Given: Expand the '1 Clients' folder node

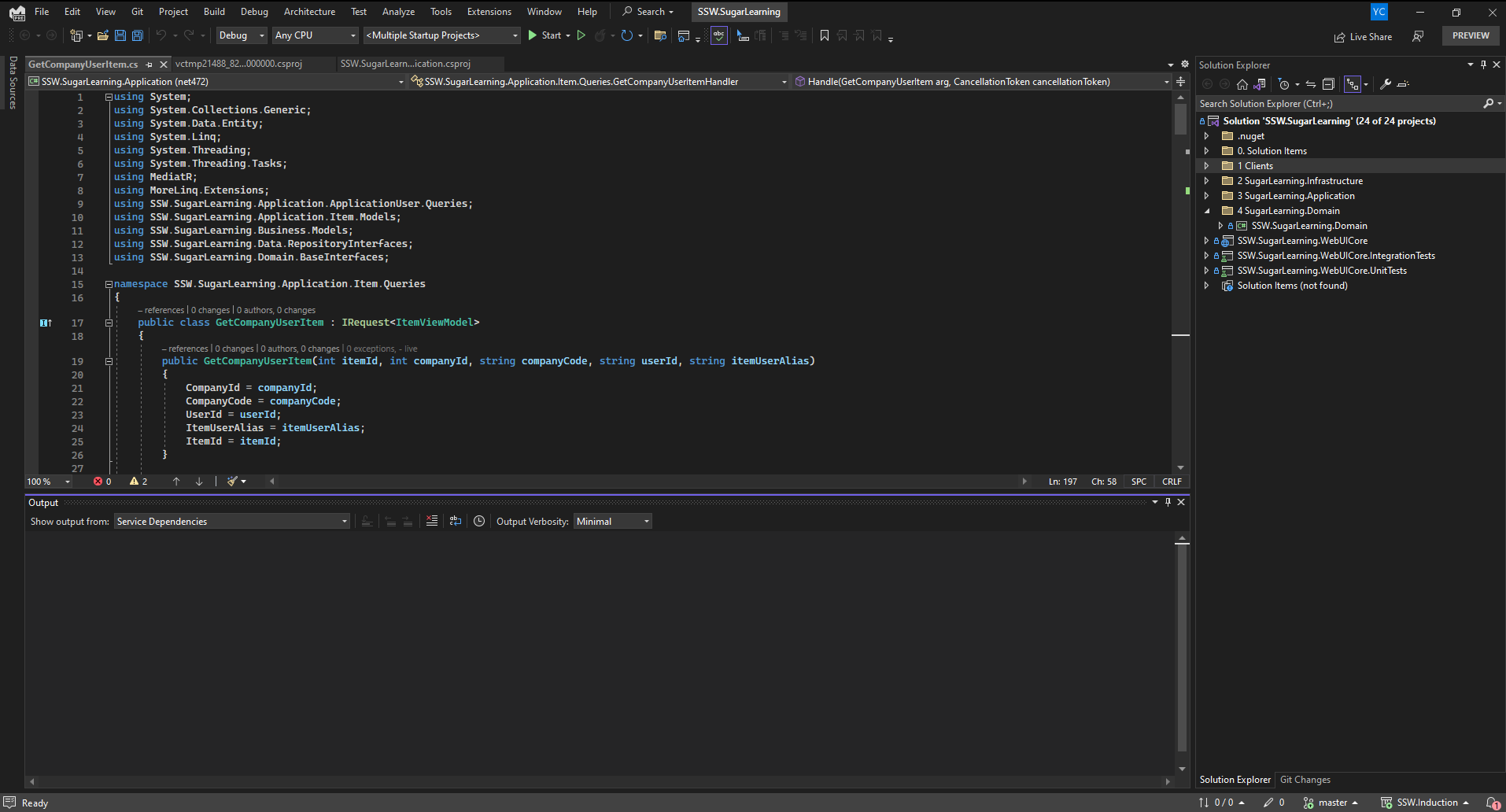Looking at the screenshot, I should [1207, 166].
